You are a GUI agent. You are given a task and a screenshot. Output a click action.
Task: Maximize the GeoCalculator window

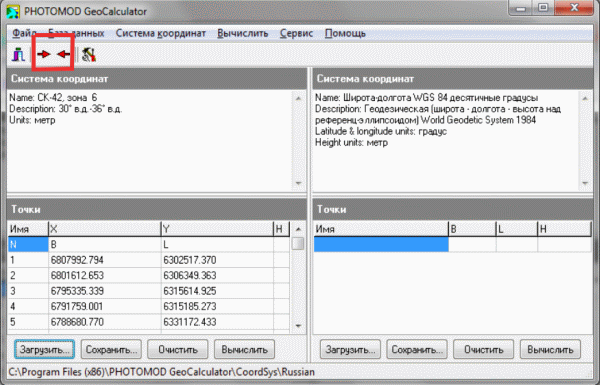[x=543, y=8]
